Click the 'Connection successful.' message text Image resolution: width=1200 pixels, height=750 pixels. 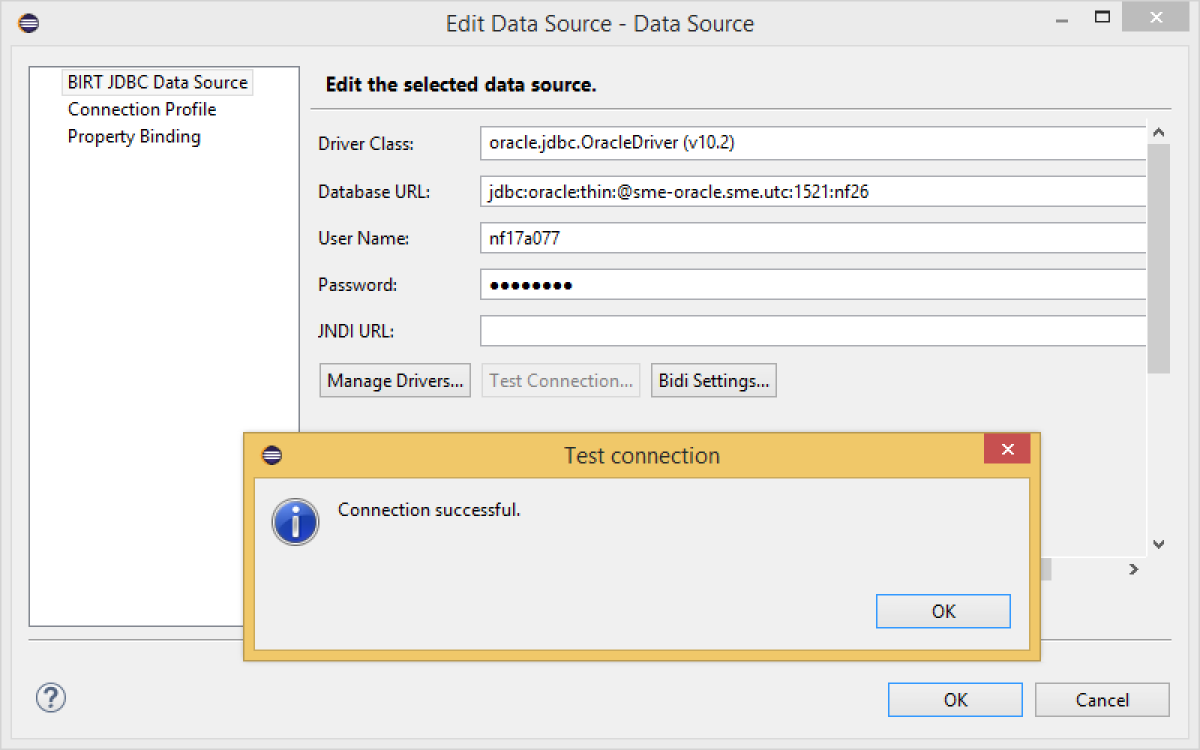(429, 510)
